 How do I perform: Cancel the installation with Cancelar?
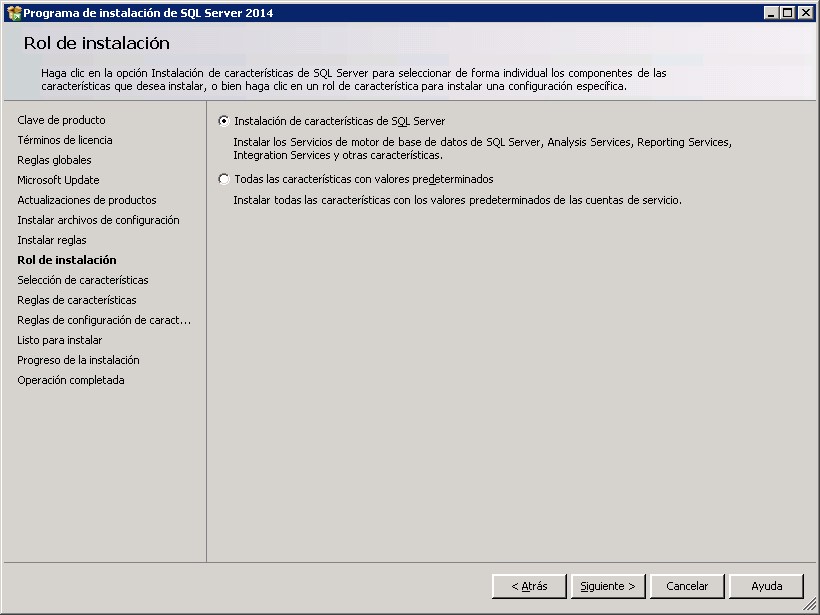tap(687, 586)
